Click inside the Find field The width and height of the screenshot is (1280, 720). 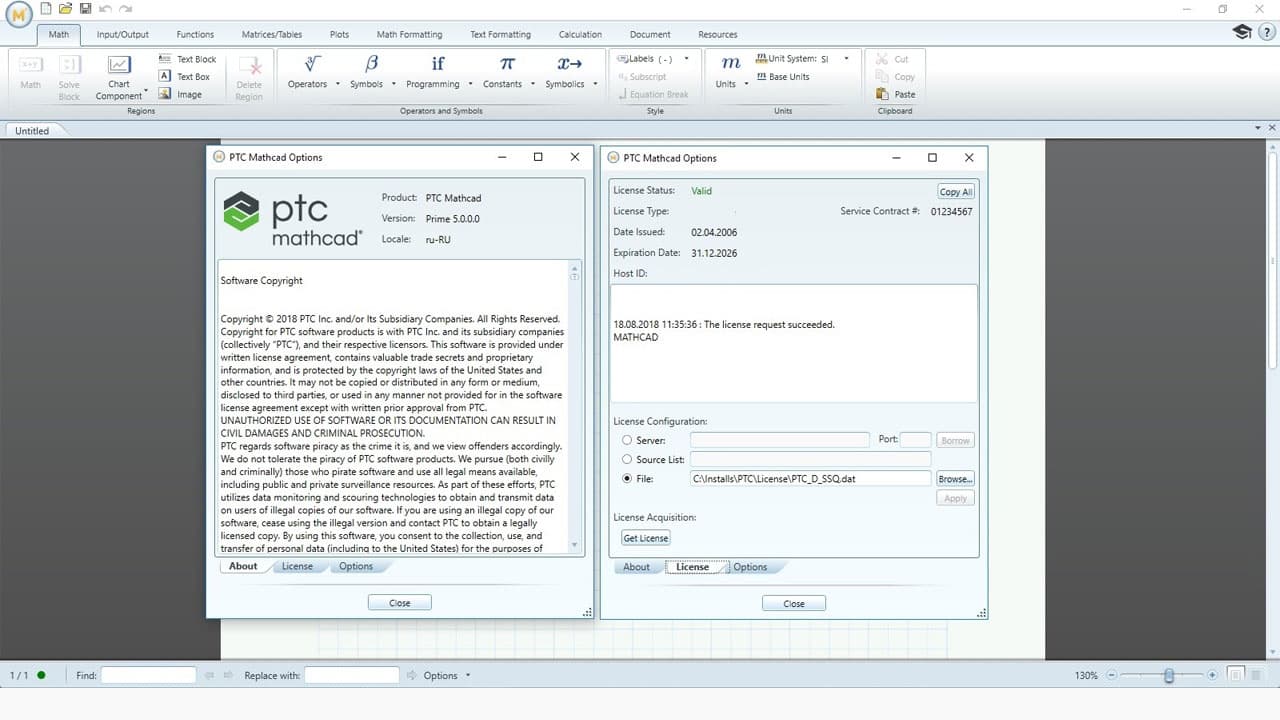(148, 675)
